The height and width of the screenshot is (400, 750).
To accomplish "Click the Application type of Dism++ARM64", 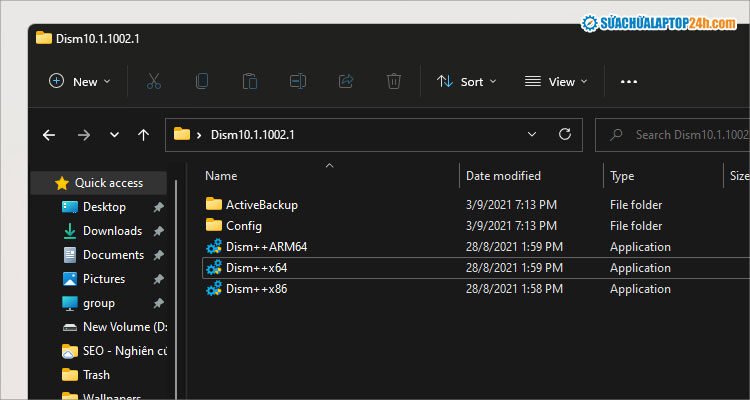I will 640,247.
